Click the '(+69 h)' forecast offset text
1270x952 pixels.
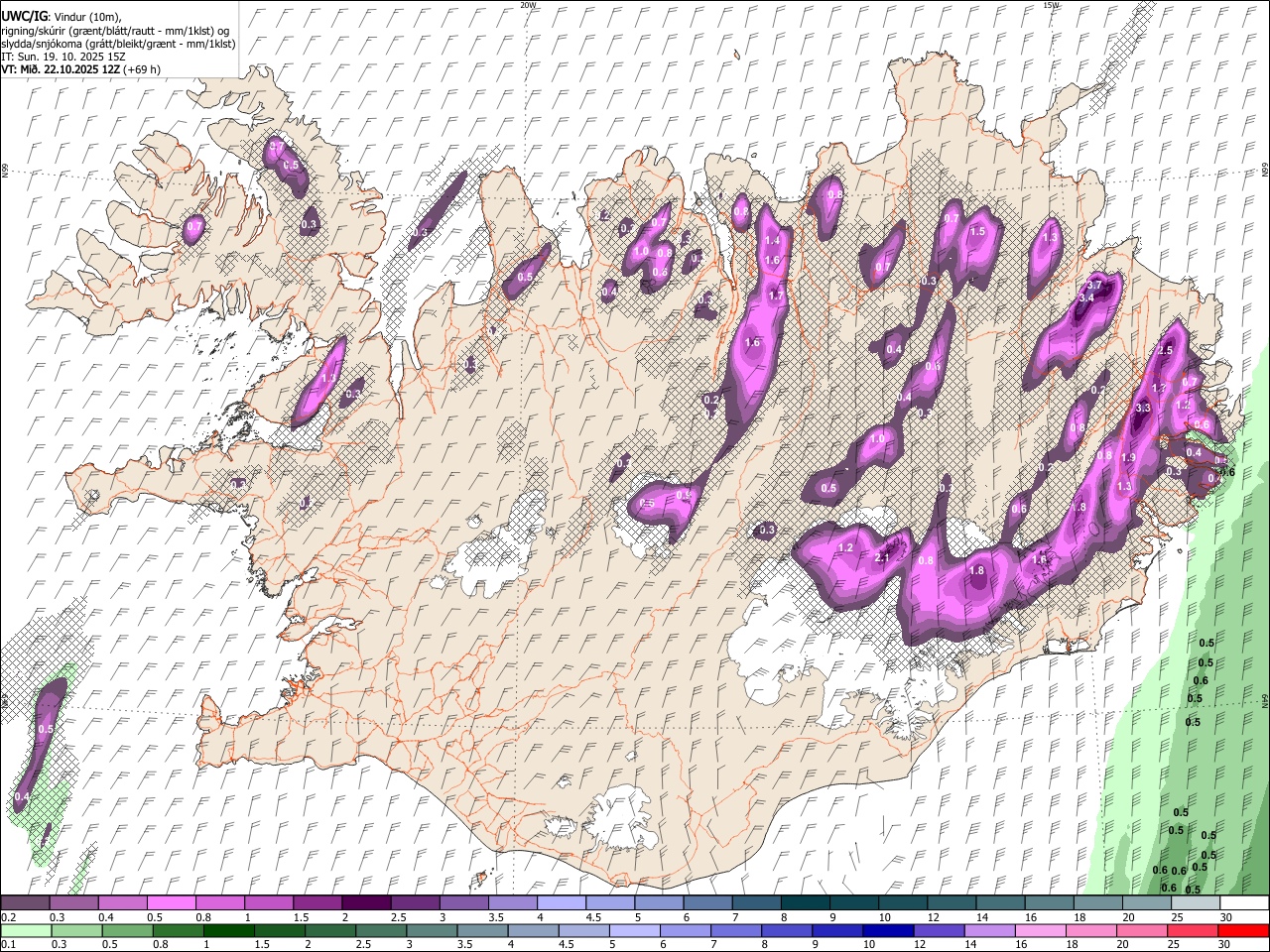[x=143, y=69]
